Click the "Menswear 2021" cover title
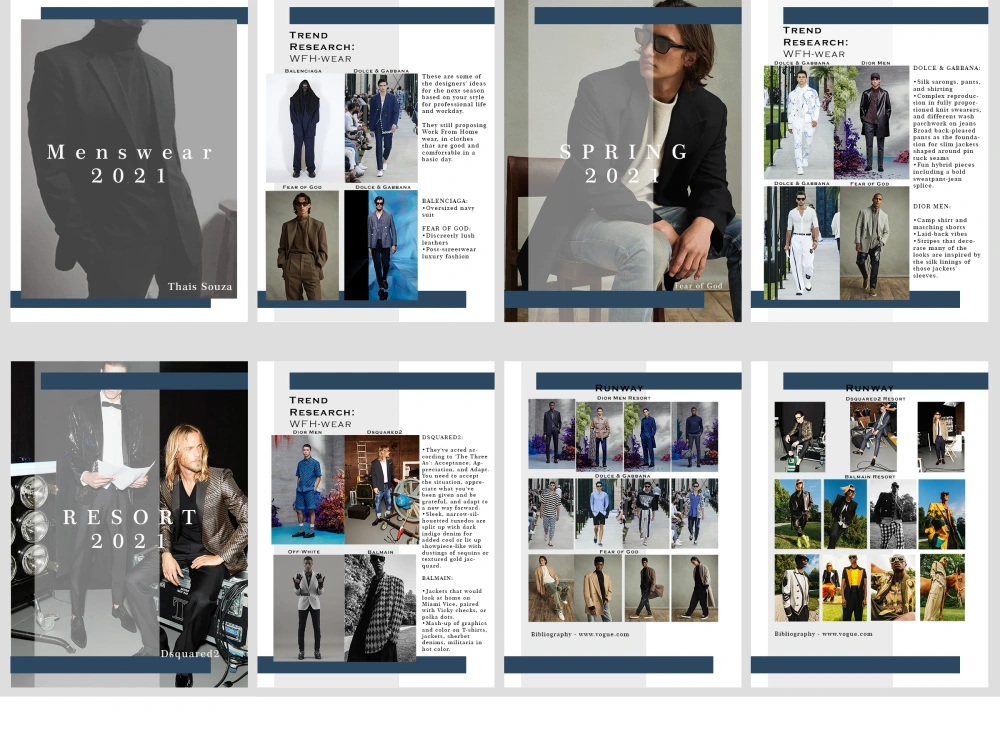 click(x=129, y=163)
